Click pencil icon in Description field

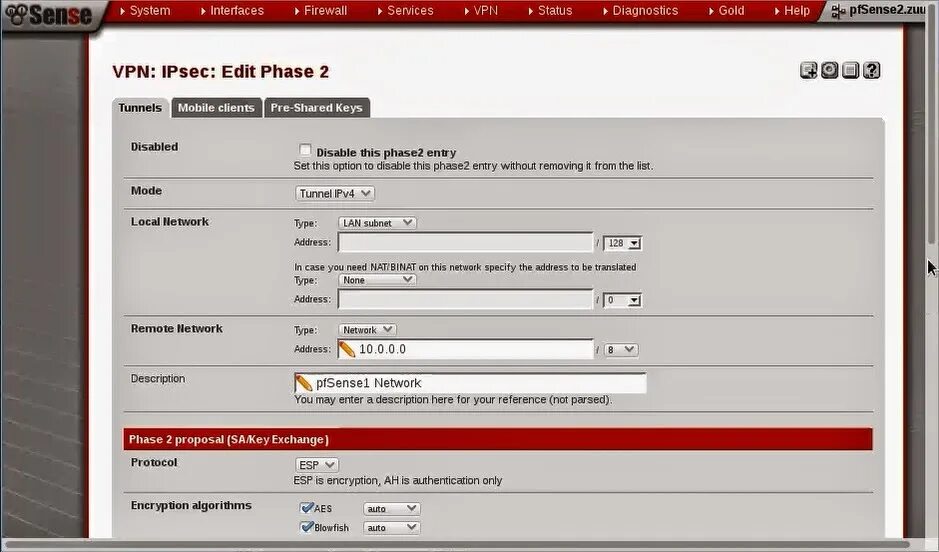click(x=304, y=383)
